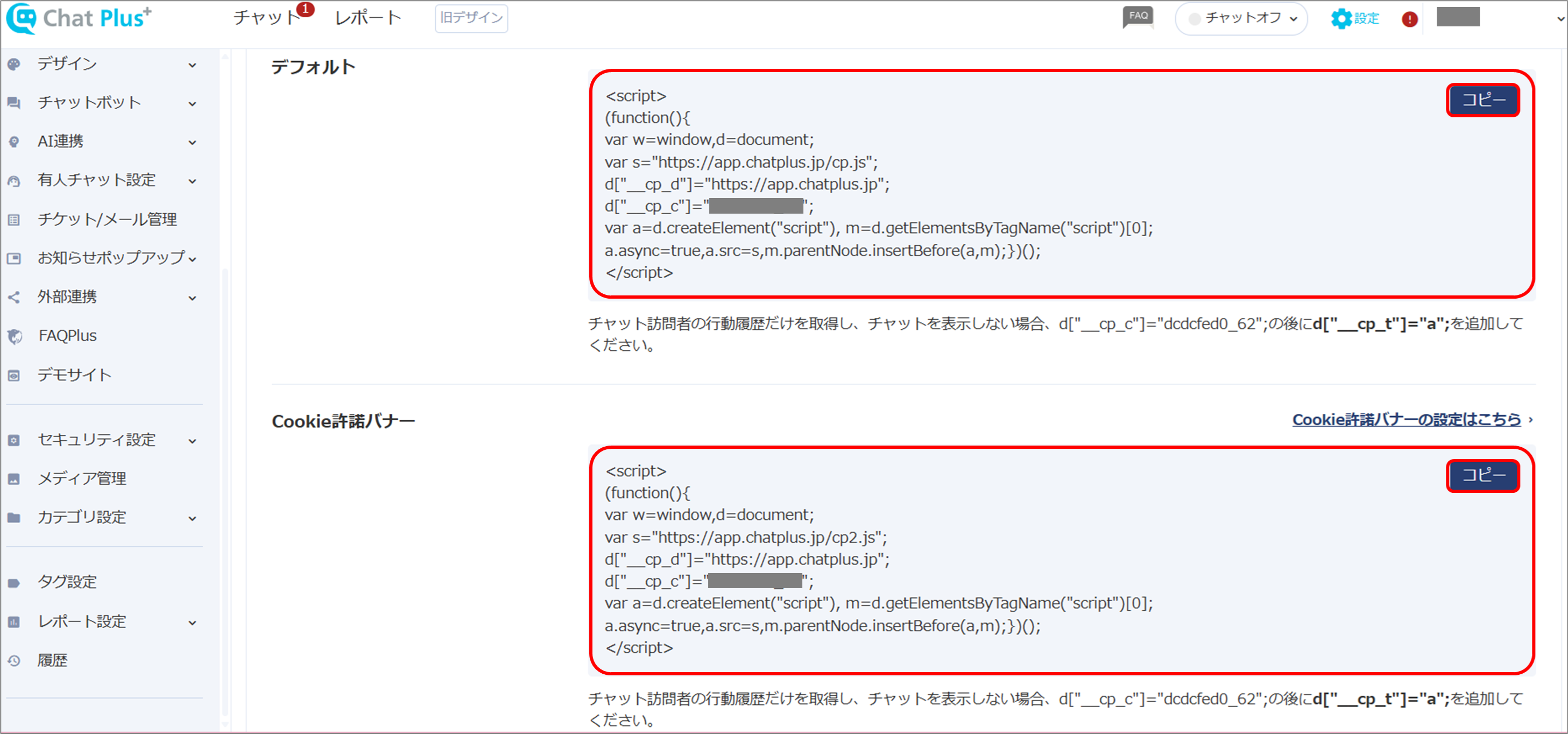Click the AI連携 sidebar icon
This screenshot has height=734, width=1568.
[14, 142]
